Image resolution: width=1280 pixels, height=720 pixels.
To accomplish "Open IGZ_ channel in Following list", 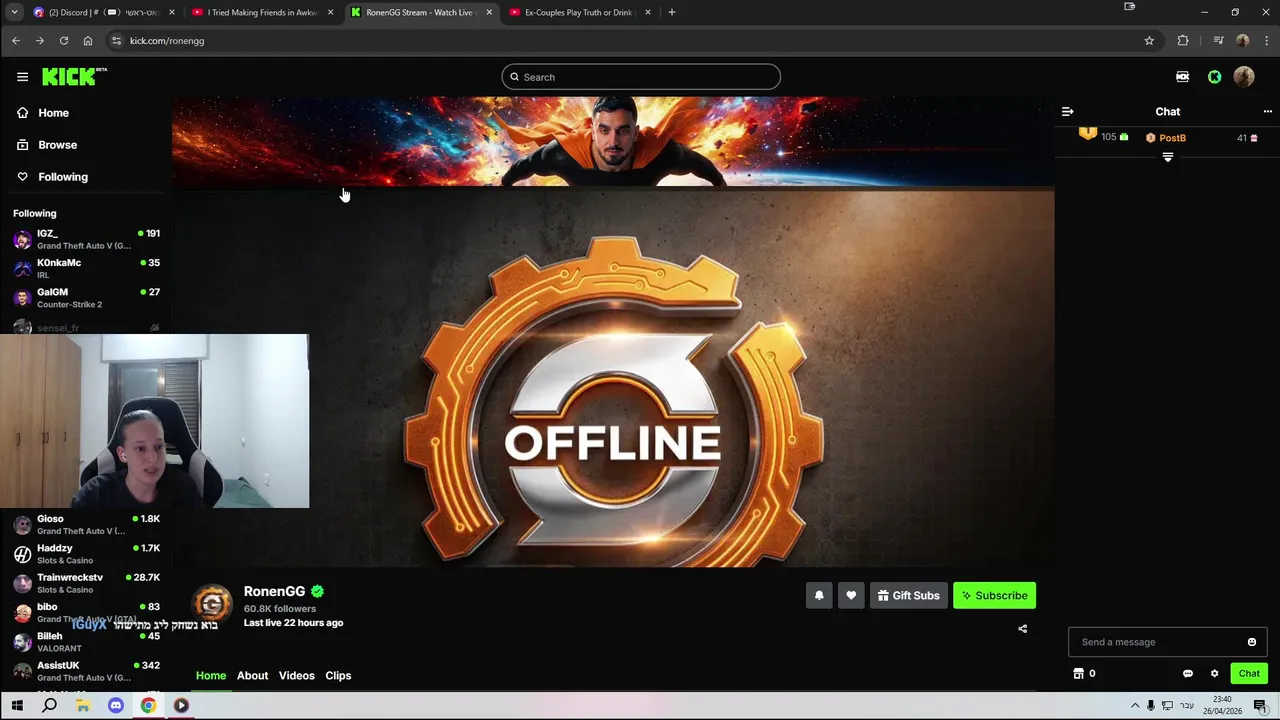I will 86,239.
